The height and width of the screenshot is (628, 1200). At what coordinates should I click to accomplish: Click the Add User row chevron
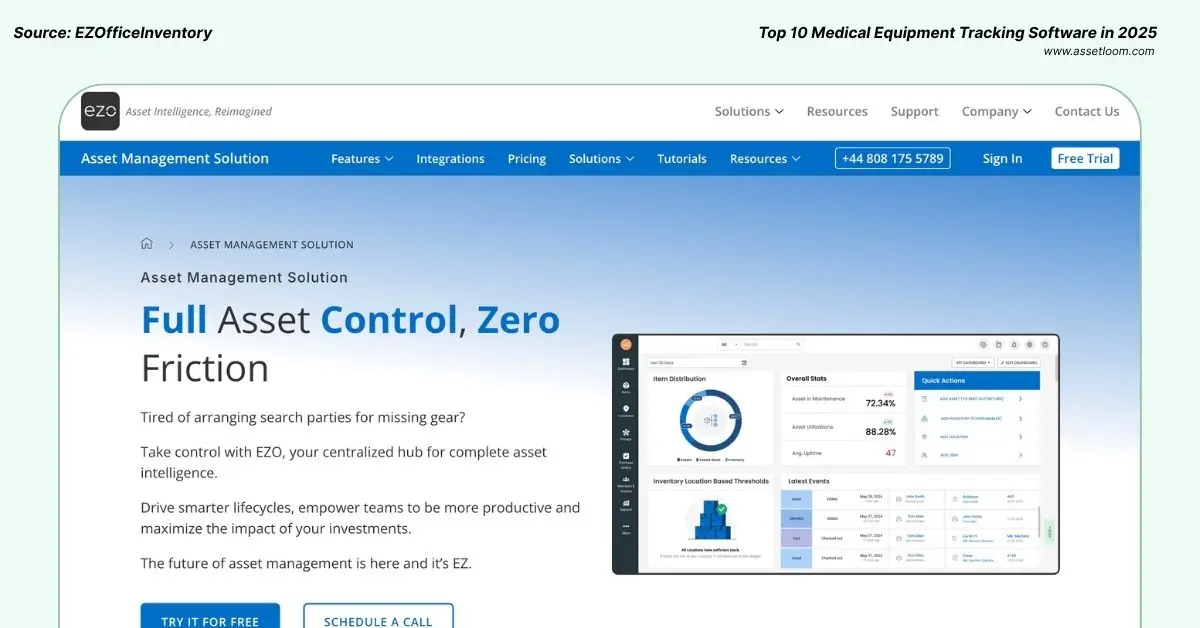1020,455
